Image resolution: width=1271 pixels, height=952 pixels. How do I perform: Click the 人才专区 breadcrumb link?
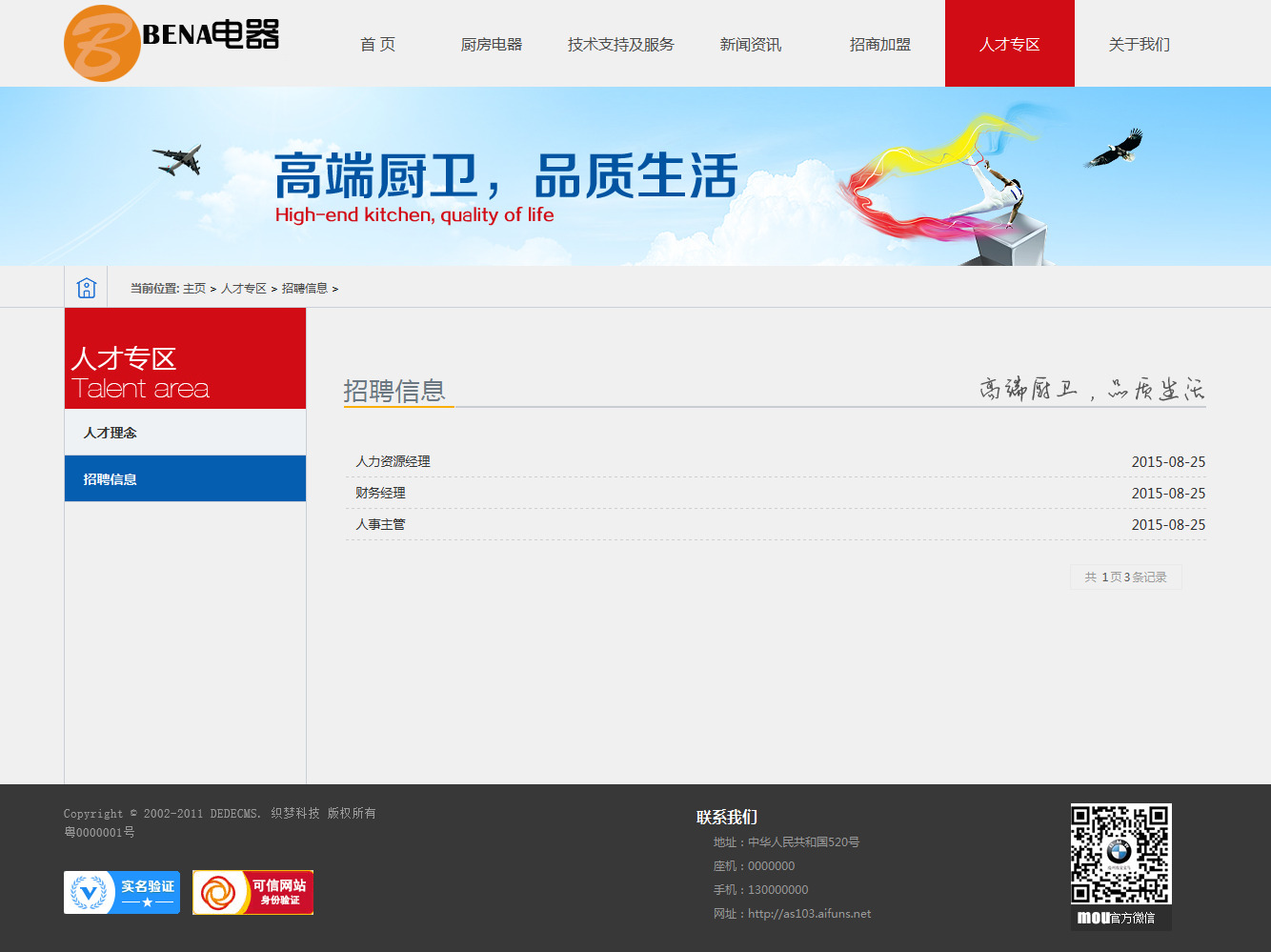[244, 289]
